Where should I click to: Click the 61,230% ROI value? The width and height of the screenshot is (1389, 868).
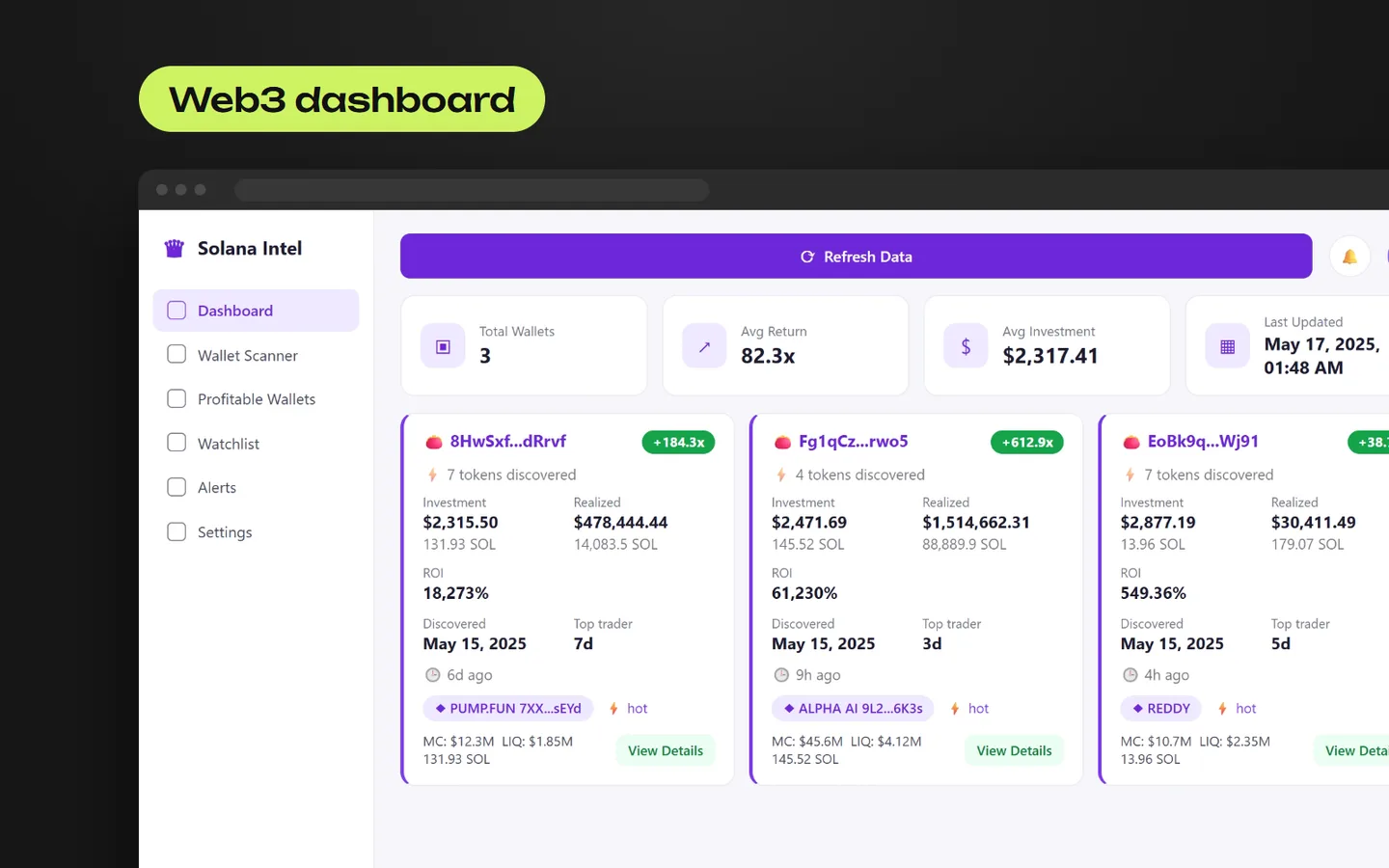pyautogui.click(x=804, y=593)
